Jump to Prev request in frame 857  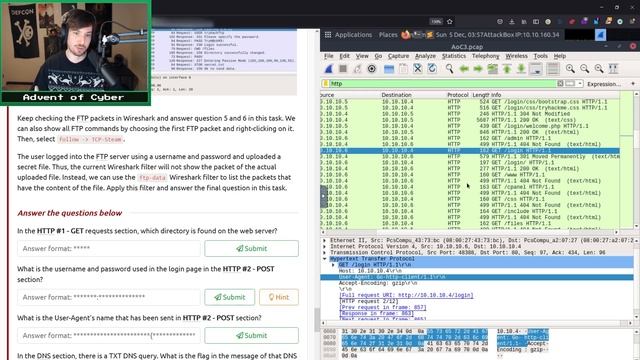click(x=382, y=307)
